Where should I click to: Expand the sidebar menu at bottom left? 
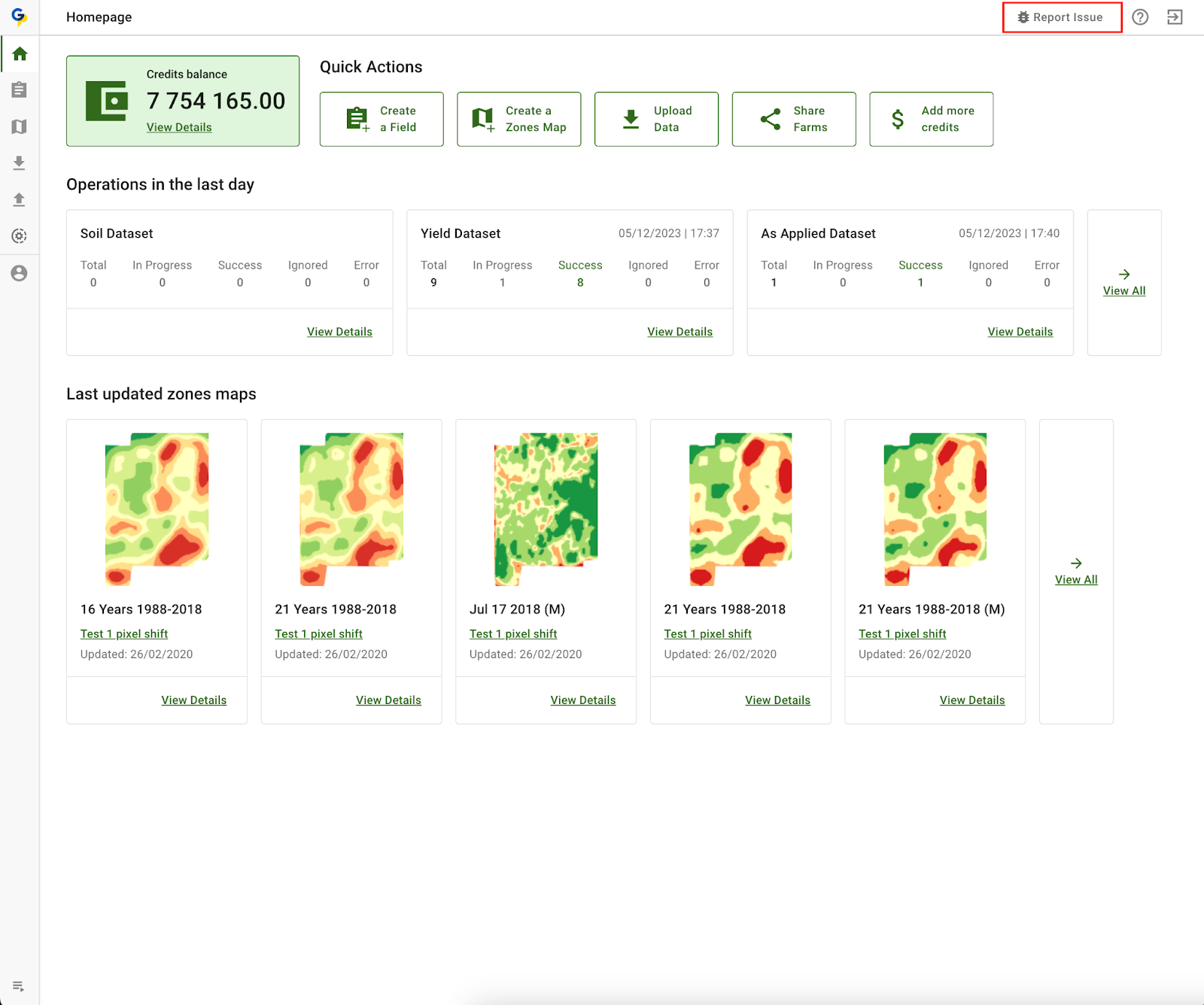tap(19, 986)
